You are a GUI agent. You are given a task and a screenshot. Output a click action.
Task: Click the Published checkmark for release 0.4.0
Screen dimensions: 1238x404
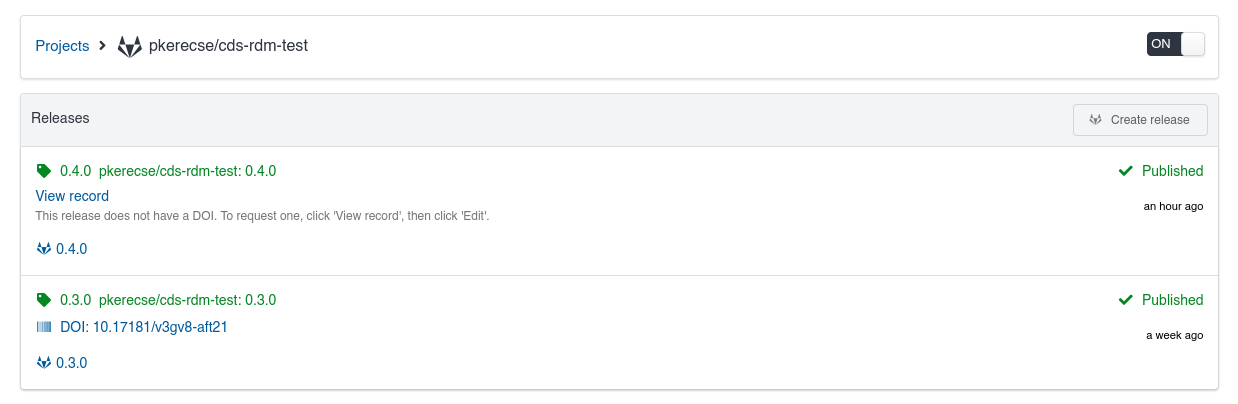click(1126, 171)
